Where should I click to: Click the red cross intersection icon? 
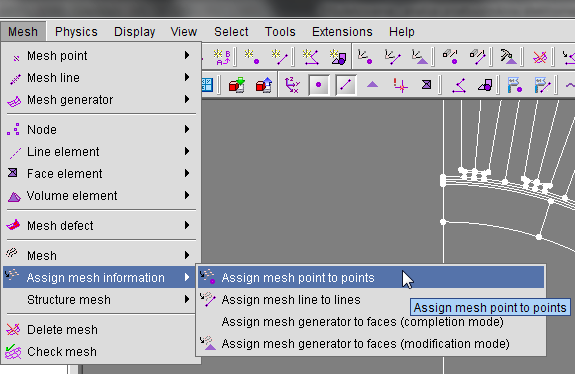[400, 85]
